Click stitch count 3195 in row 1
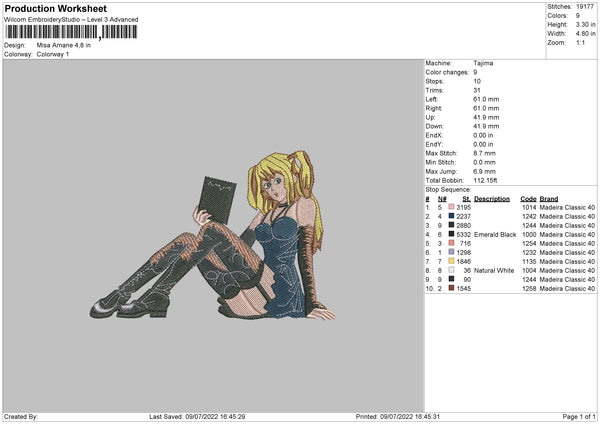The height and width of the screenshot is (424, 600). coord(463,207)
